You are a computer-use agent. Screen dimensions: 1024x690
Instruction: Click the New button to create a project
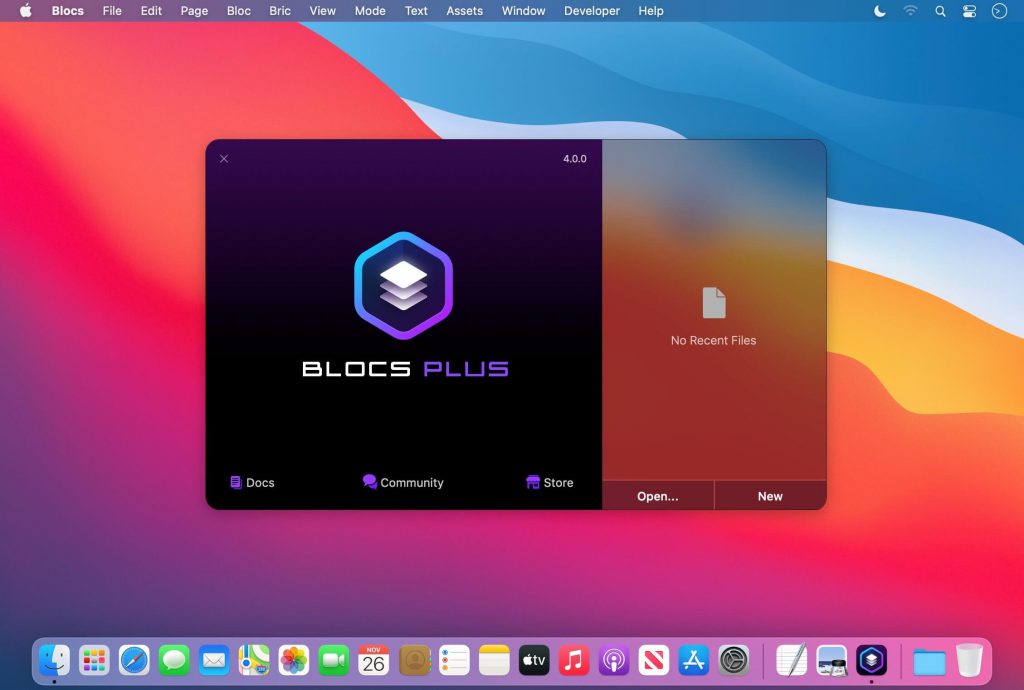[770, 495]
